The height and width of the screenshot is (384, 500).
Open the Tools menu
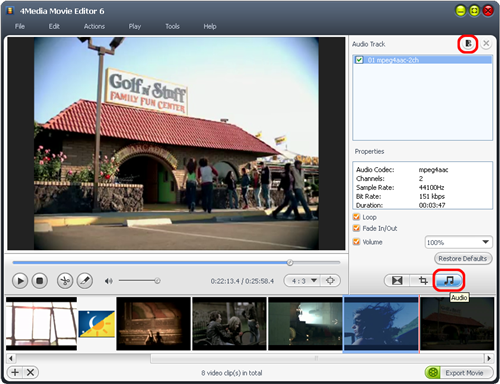click(172, 26)
